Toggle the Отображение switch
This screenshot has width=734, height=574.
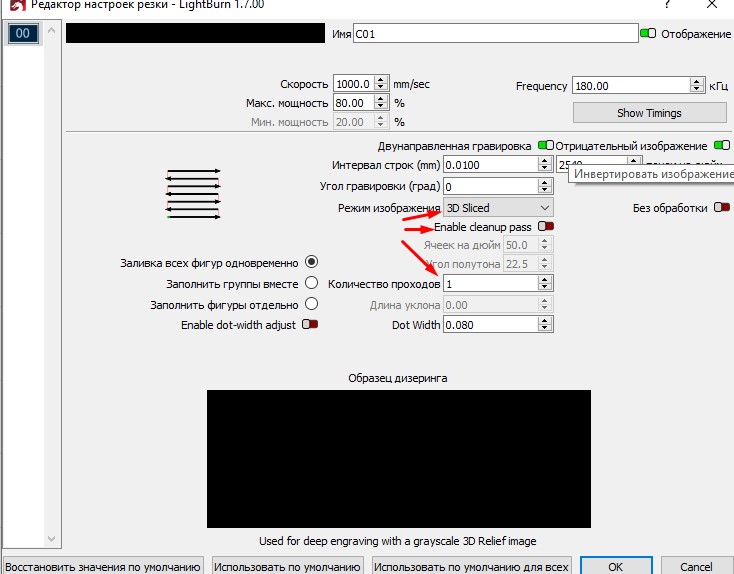click(x=647, y=34)
